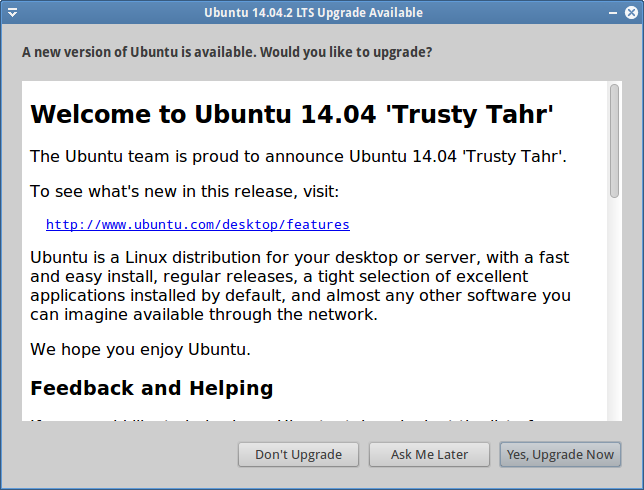Image resolution: width=644 pixels, height=490 pixels.
Task: Click the 'Ubuntu is a Linux distribution' line
Action: click(x=300, y=257)
